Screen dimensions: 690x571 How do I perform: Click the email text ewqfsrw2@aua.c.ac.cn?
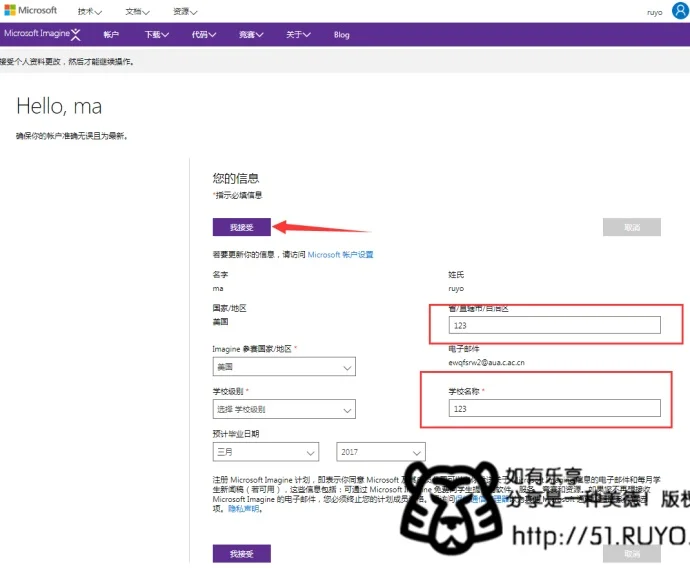(486, 362)
